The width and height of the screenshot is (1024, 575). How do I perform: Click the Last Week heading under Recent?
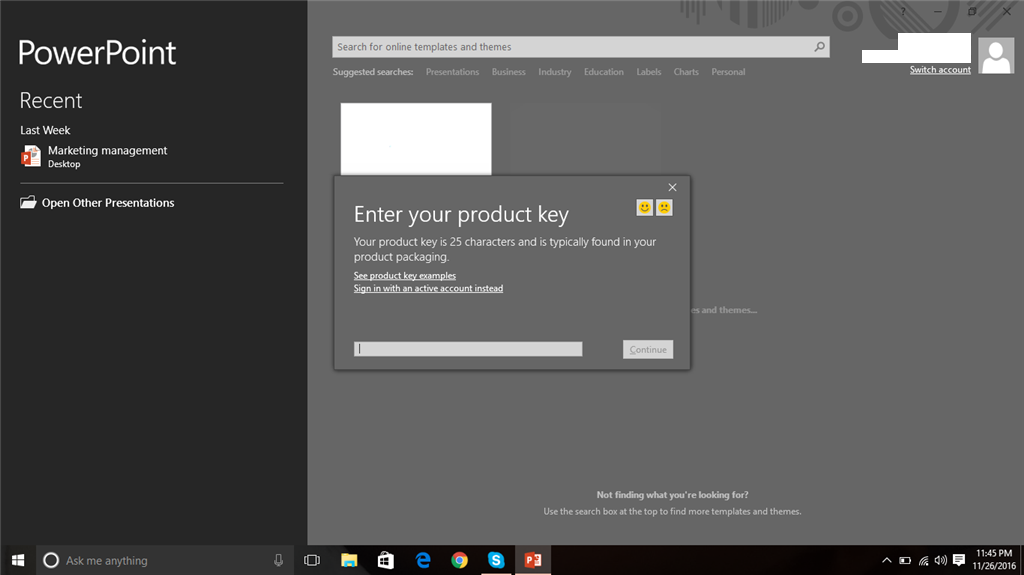(45, 130)
